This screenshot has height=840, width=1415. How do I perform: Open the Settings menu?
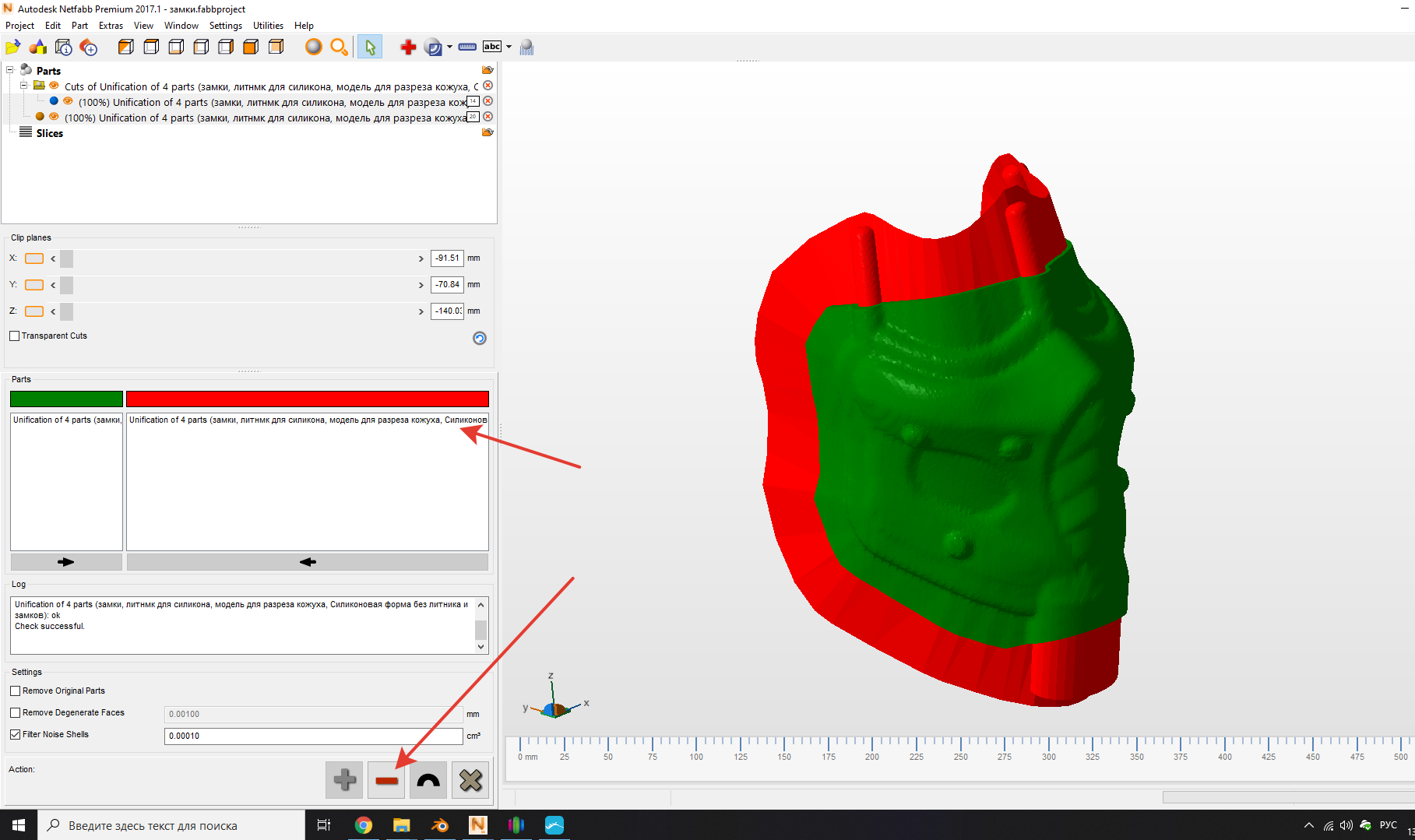pyautogui.click(x=225, y=25)
